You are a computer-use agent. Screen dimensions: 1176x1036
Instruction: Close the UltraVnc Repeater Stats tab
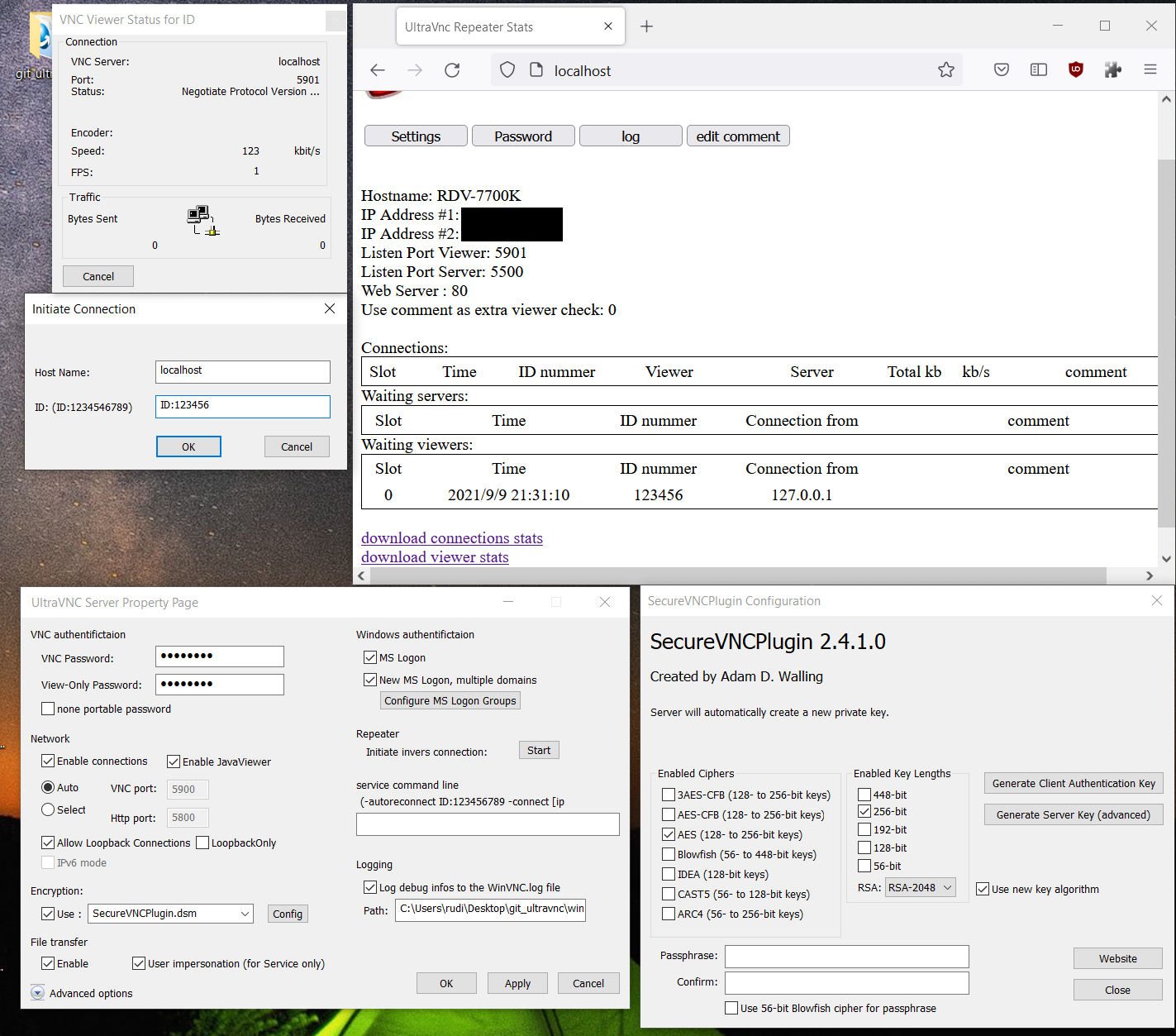608,26
